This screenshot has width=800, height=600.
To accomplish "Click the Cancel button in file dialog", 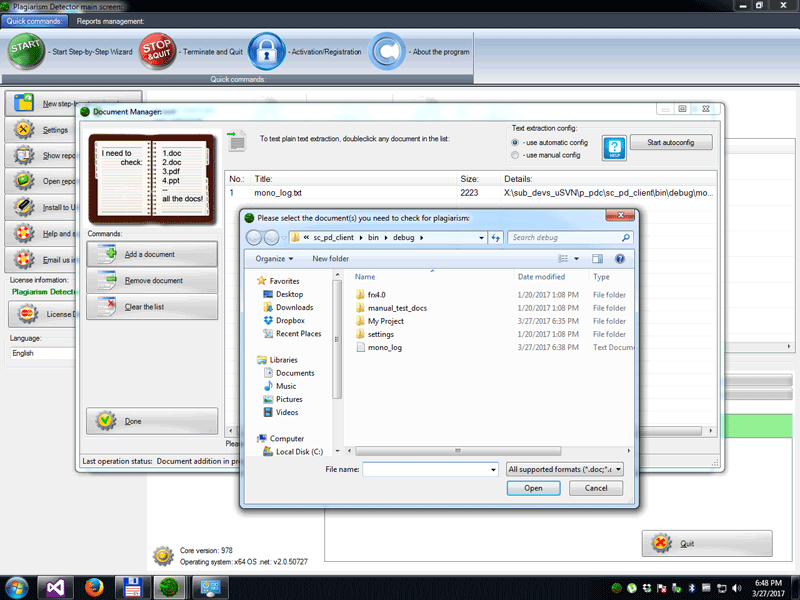I will [x=596, y=488].
